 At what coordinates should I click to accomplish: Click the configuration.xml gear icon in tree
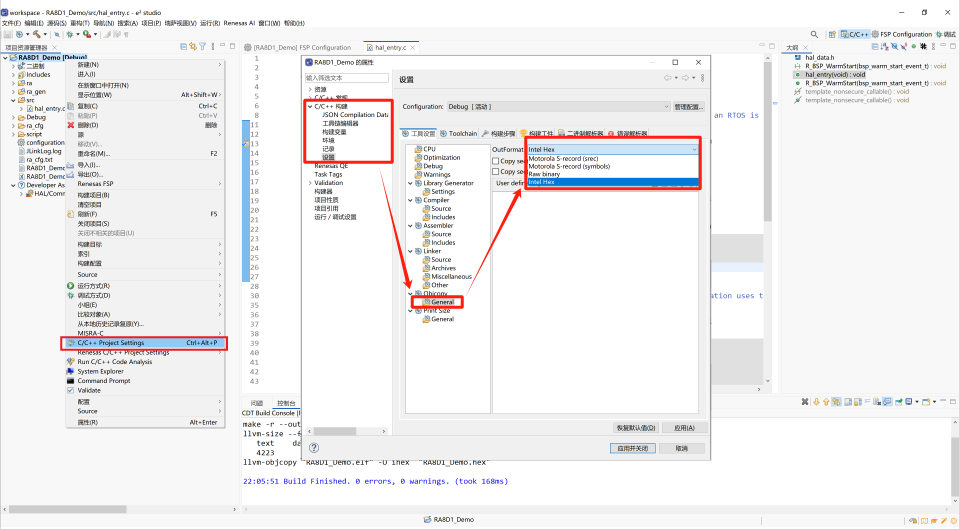coord(21,143)
